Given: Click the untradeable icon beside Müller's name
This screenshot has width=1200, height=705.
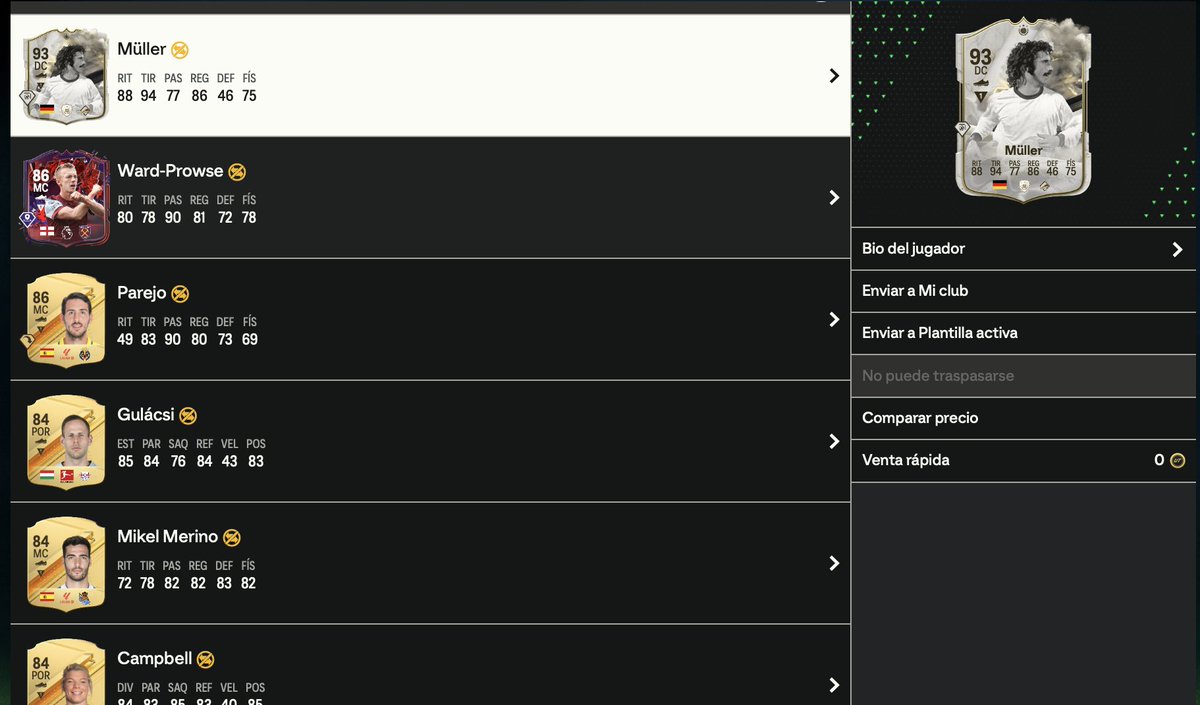Looking at the screenshot, I should click(x=180, y=50).
